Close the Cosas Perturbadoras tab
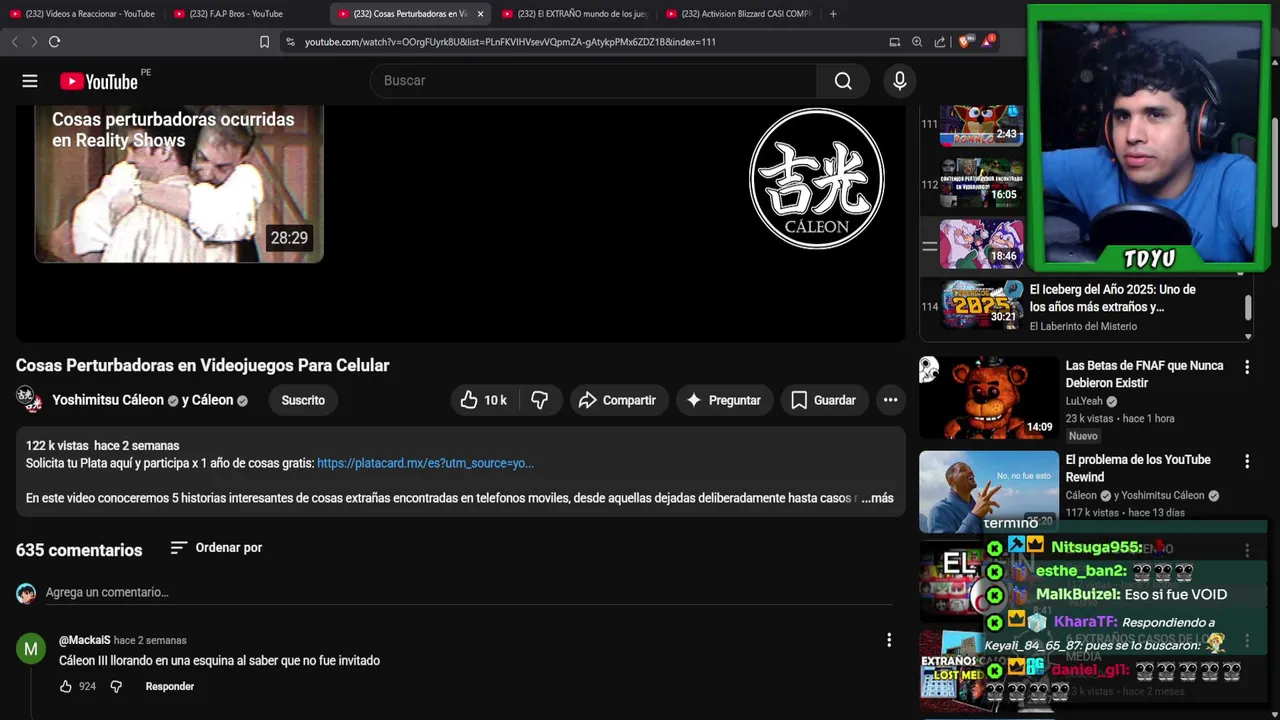 (480, 14)
